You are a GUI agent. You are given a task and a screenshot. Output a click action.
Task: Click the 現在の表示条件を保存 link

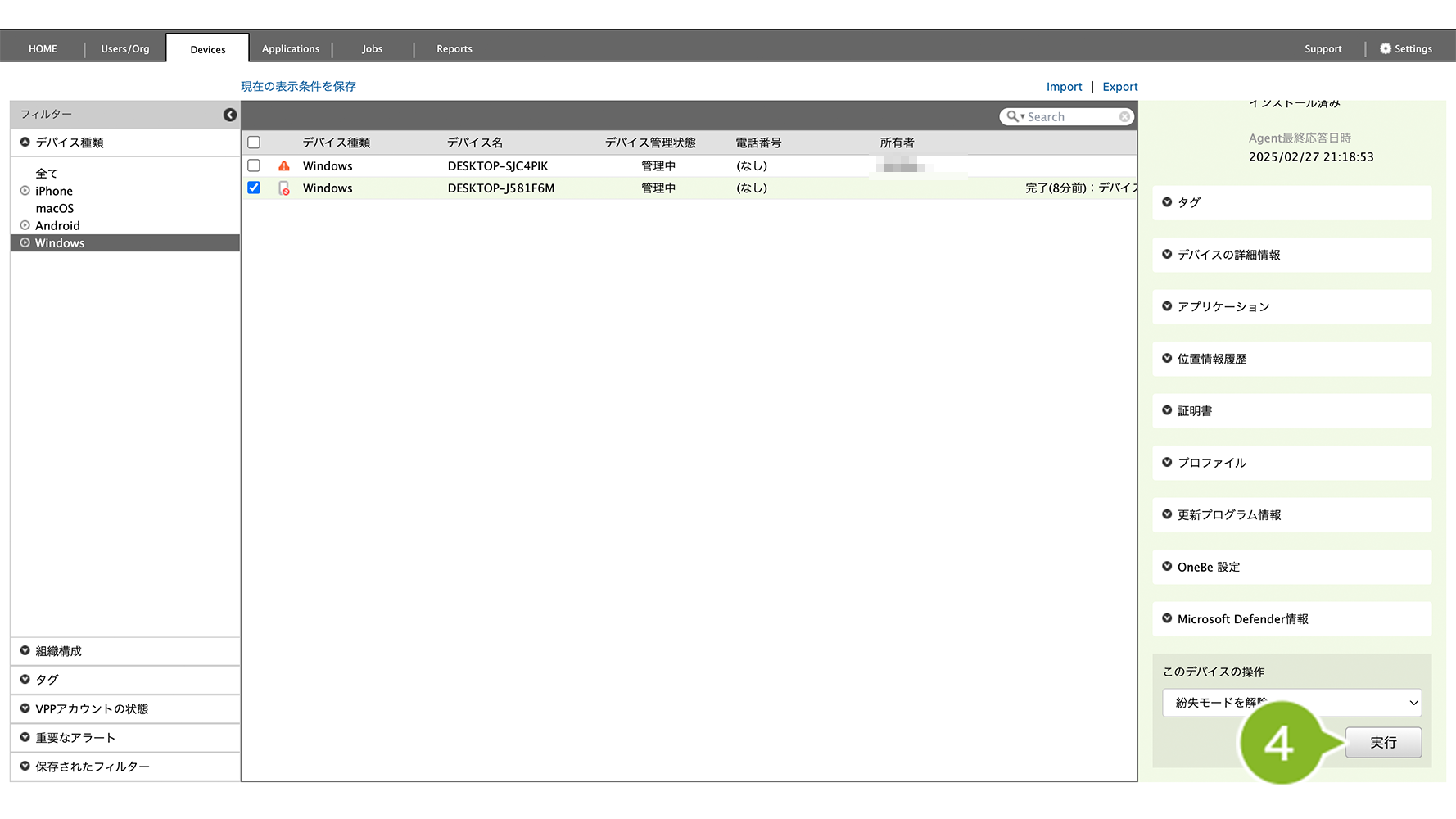tap(298, 86)
